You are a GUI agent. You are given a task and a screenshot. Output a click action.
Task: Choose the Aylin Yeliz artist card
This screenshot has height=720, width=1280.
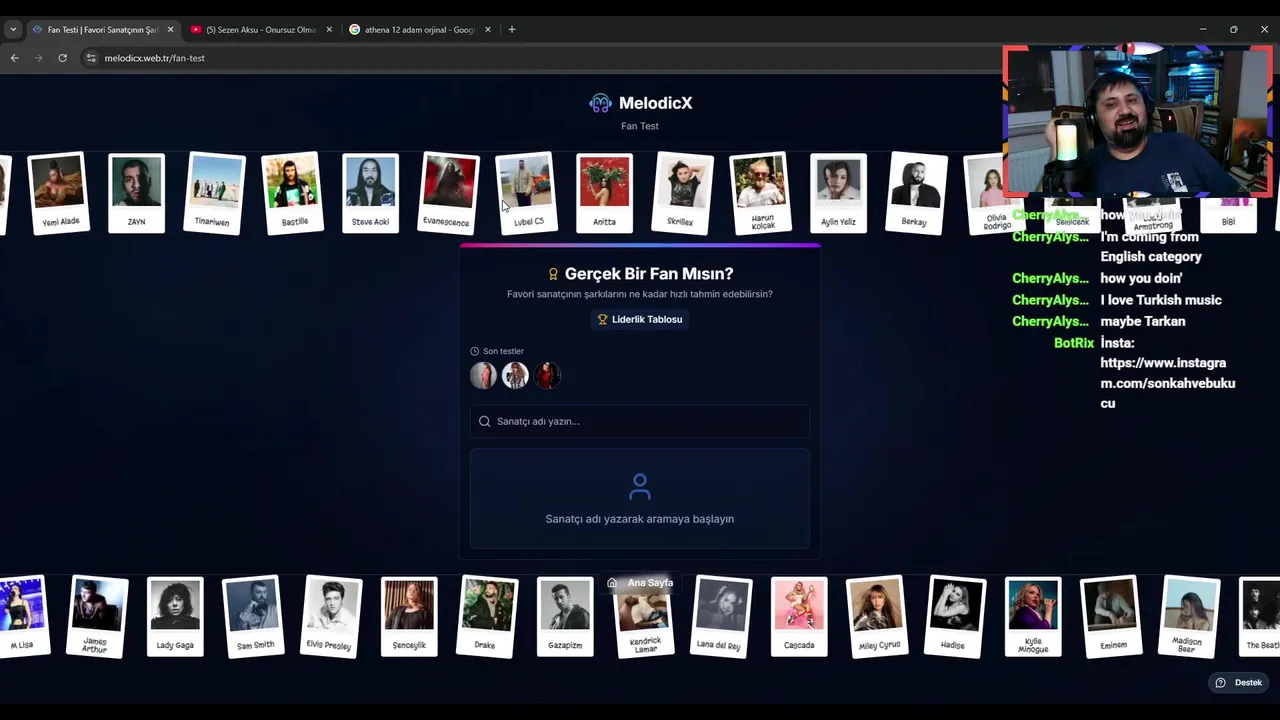(x=838, y=193)
